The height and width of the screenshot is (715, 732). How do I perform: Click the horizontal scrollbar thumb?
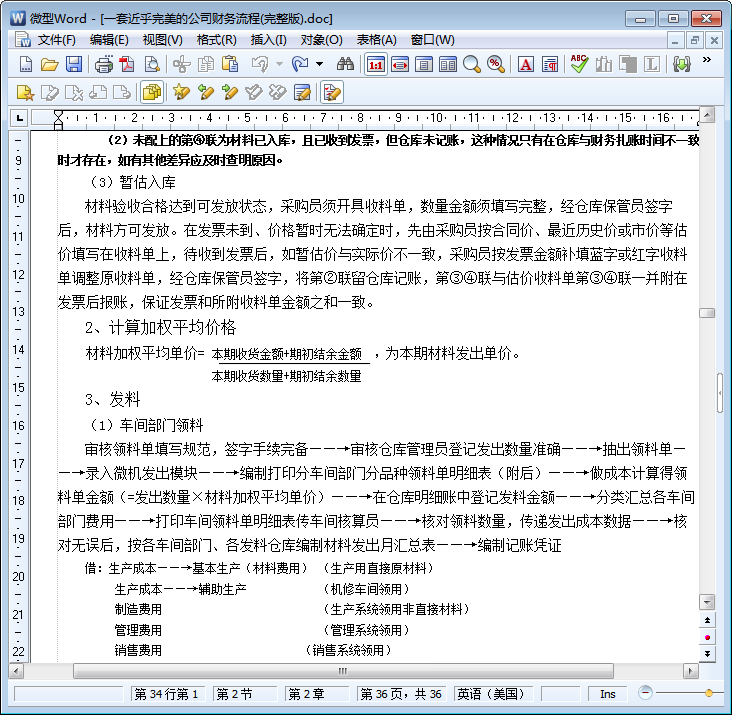click(343, 672)
